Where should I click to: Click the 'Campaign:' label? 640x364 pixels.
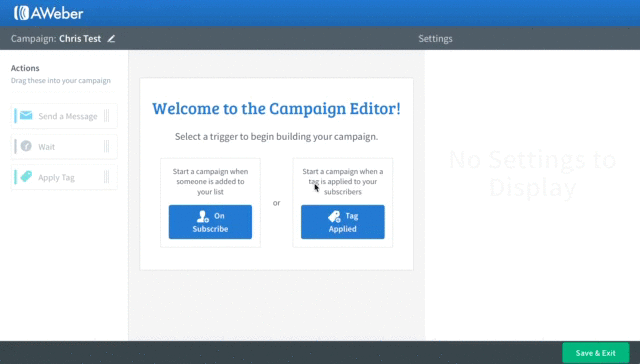[x=33, y=38]
